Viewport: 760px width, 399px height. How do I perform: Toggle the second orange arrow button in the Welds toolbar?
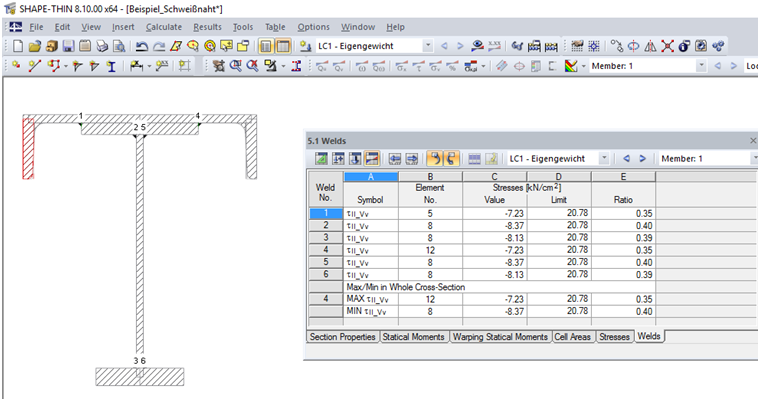pos(451,159)
